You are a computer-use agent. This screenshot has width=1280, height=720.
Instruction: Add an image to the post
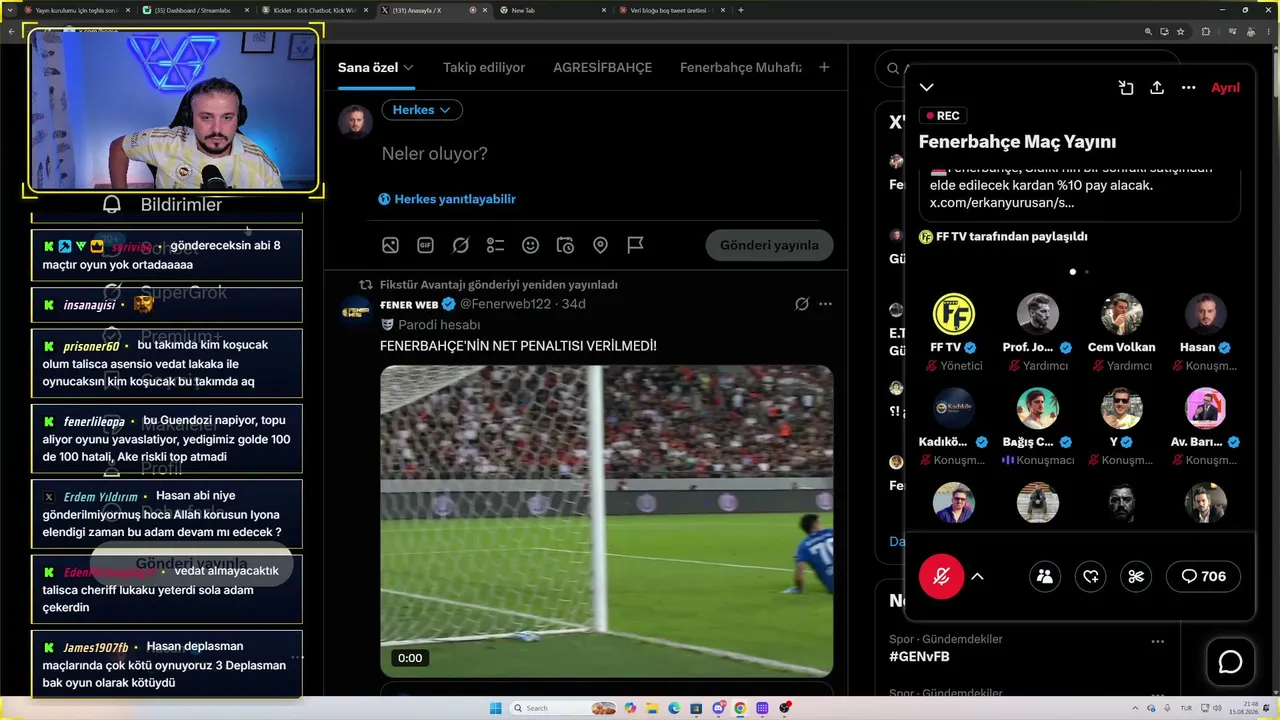point(390,245)
